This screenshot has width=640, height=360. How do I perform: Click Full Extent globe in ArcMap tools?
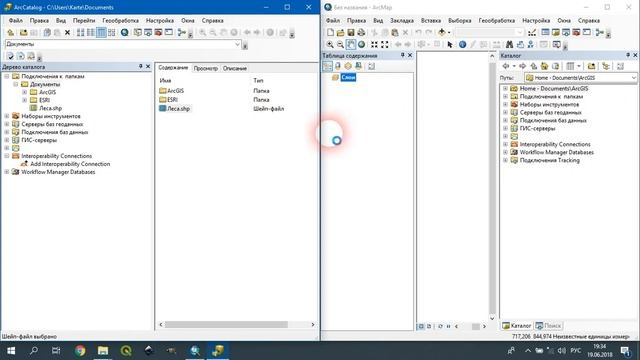pyautogui.click(x=361, y=44)
